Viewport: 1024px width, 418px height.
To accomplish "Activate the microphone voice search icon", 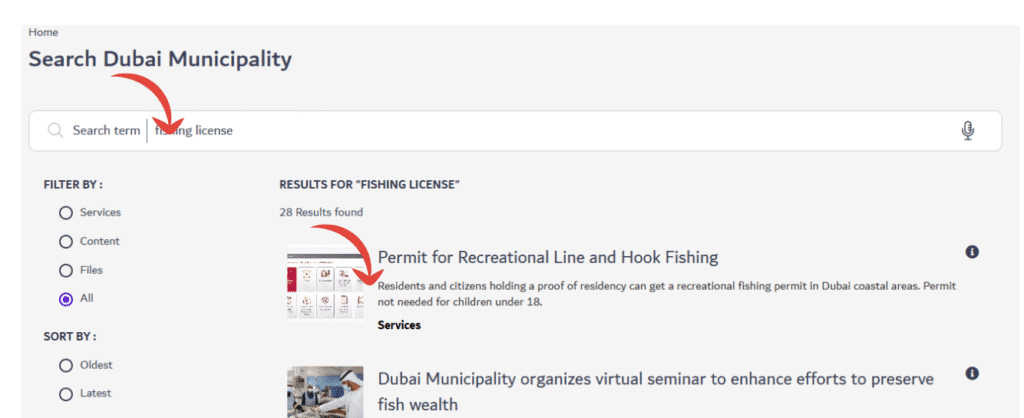I will [967, 131].
